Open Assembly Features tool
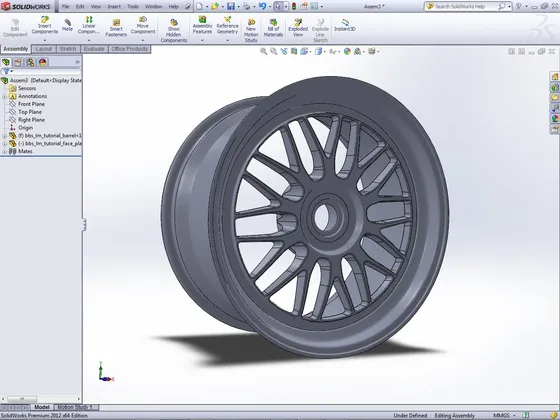The image size is (560, 420). 202,25
